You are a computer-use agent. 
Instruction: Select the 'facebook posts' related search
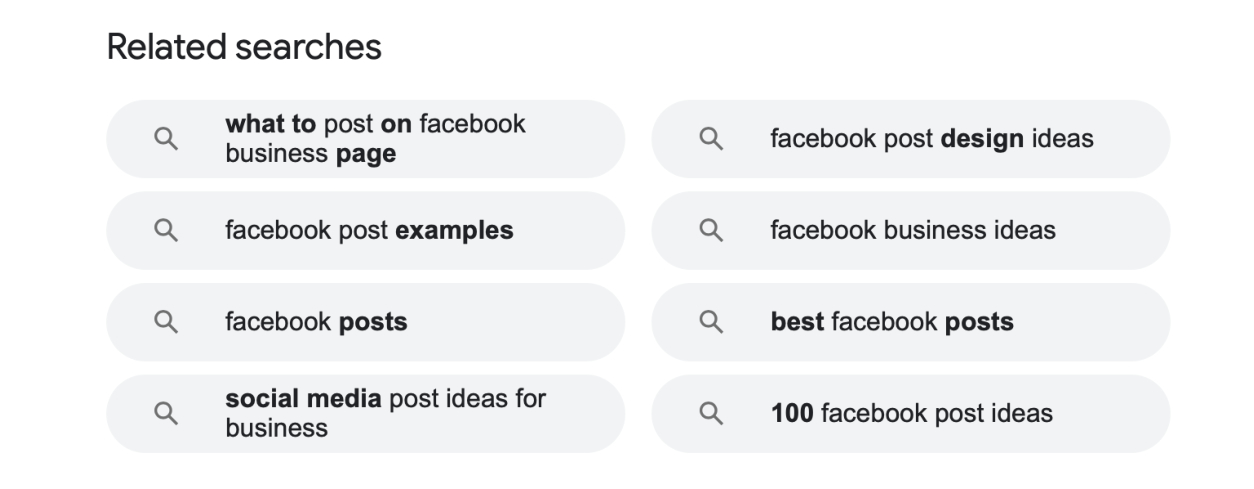point(366,322)
